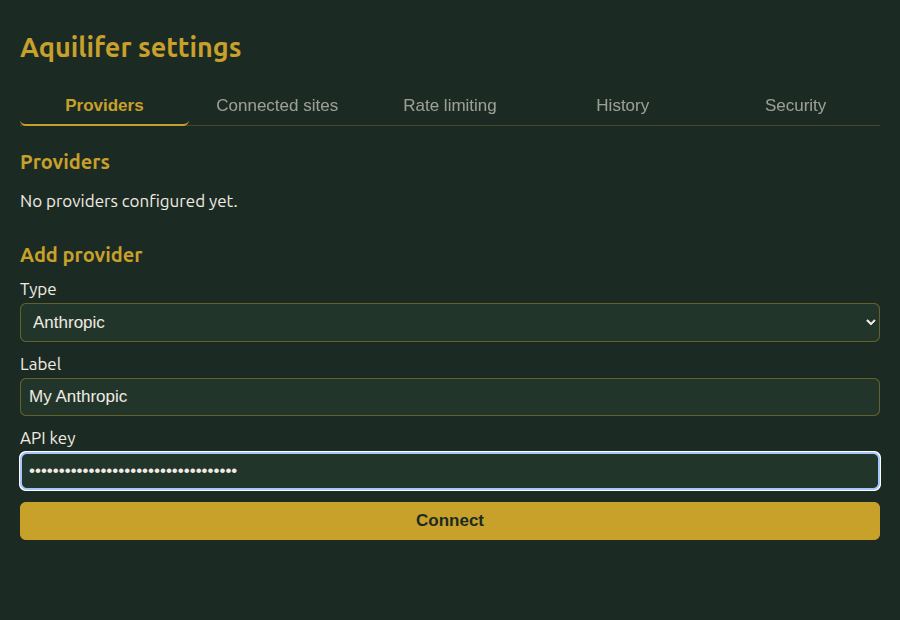Switch to the Security tab
Screen dimensions: 900x620
[796, 106]
